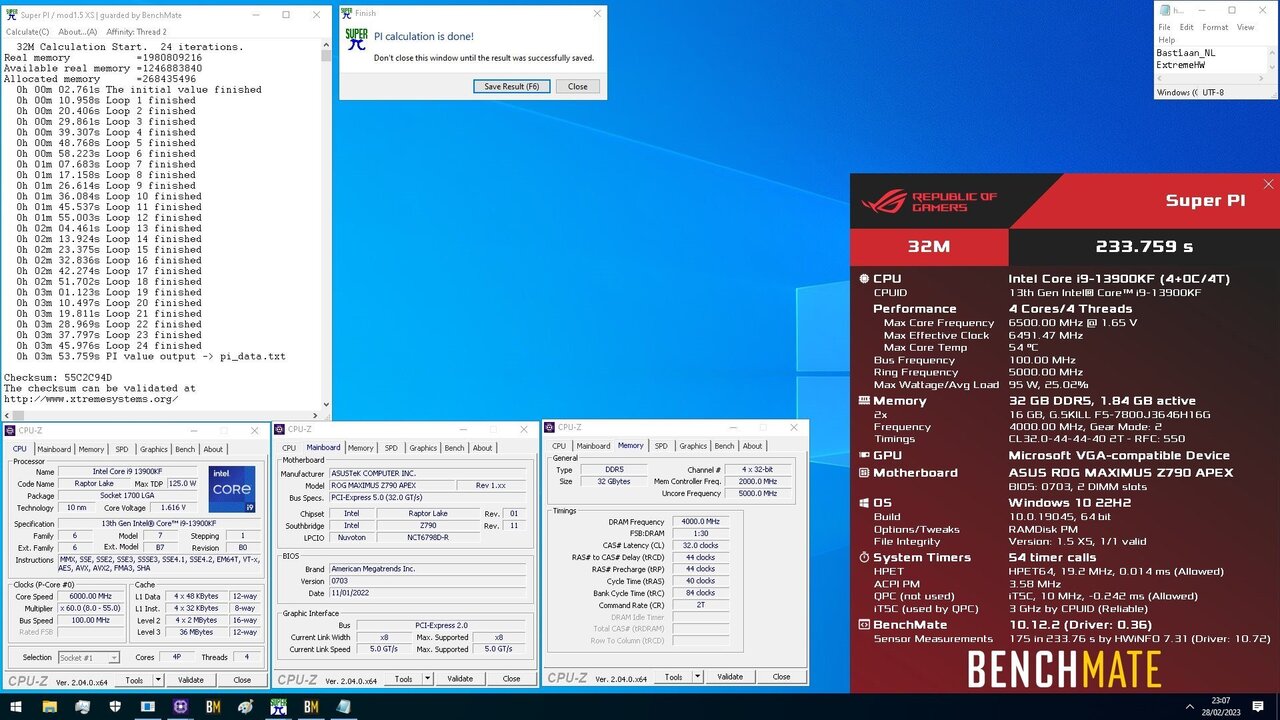
Task: Close the BenchMate result panel
Action: pyautogui.click(x=1268, y=185)
